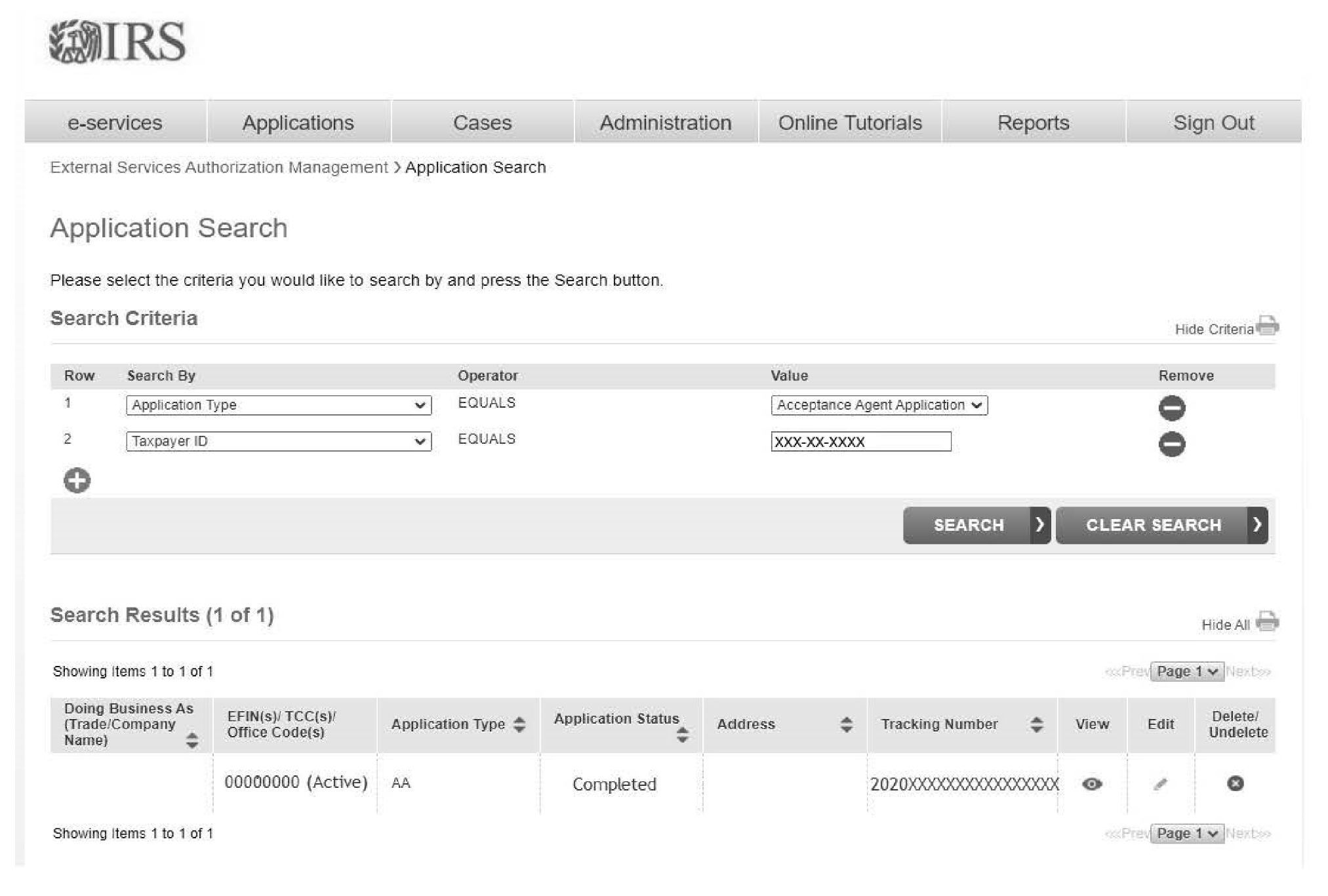Add a new search criteria row

[x=77, y=480]
